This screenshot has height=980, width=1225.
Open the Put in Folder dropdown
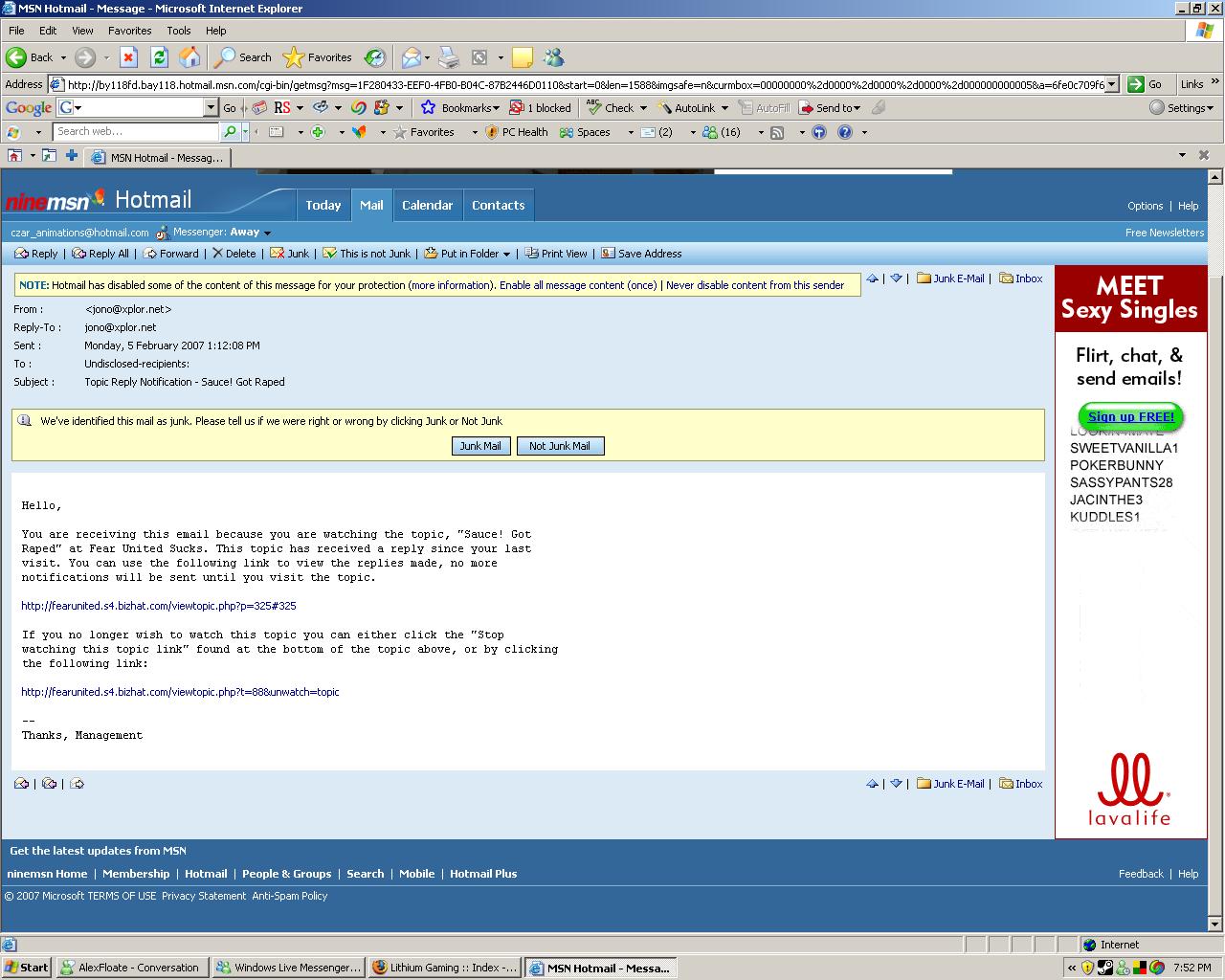pos(506,254)
